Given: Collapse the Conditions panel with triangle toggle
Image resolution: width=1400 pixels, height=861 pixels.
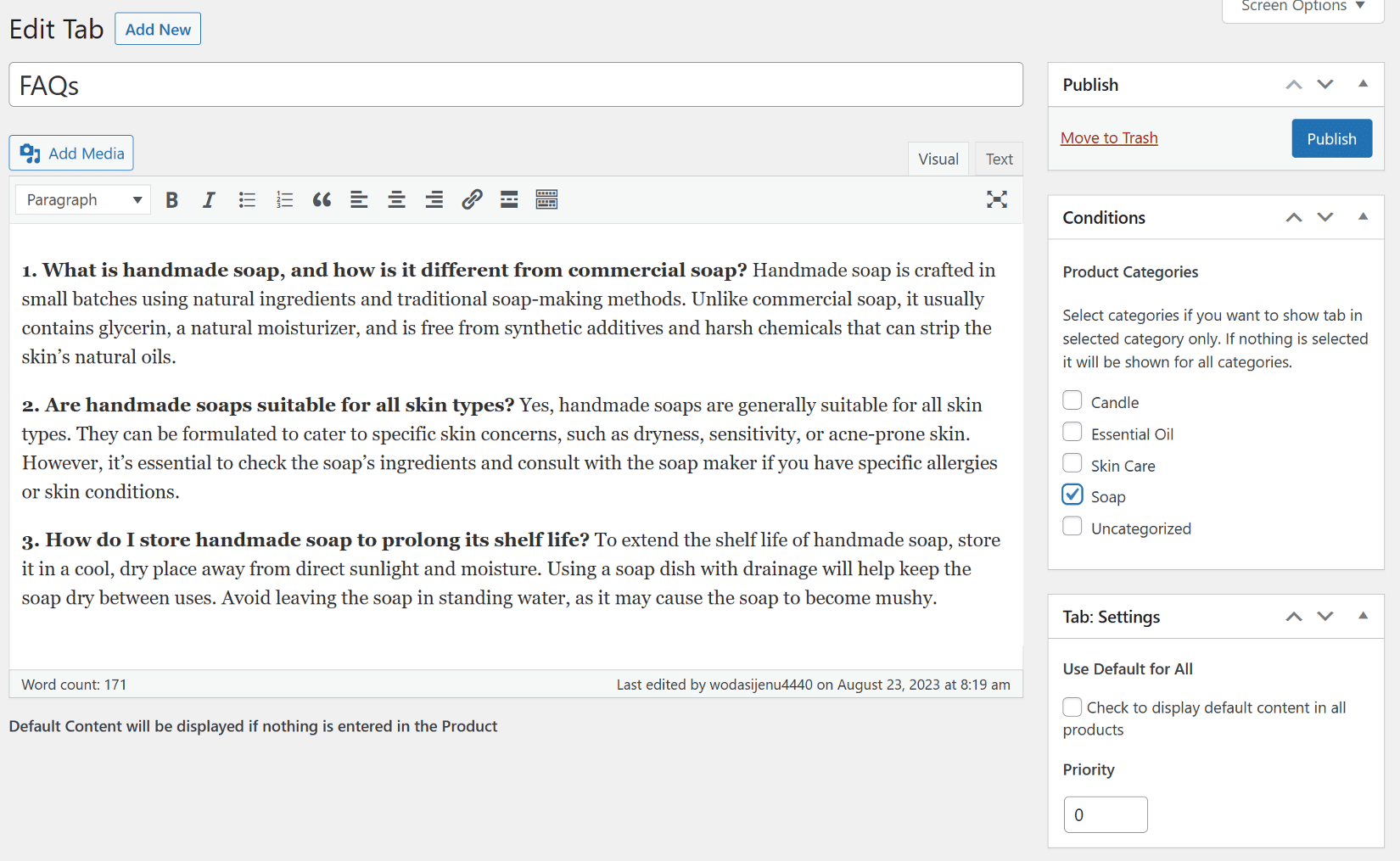Looking at the screenshot, I should pos(1363,217).
